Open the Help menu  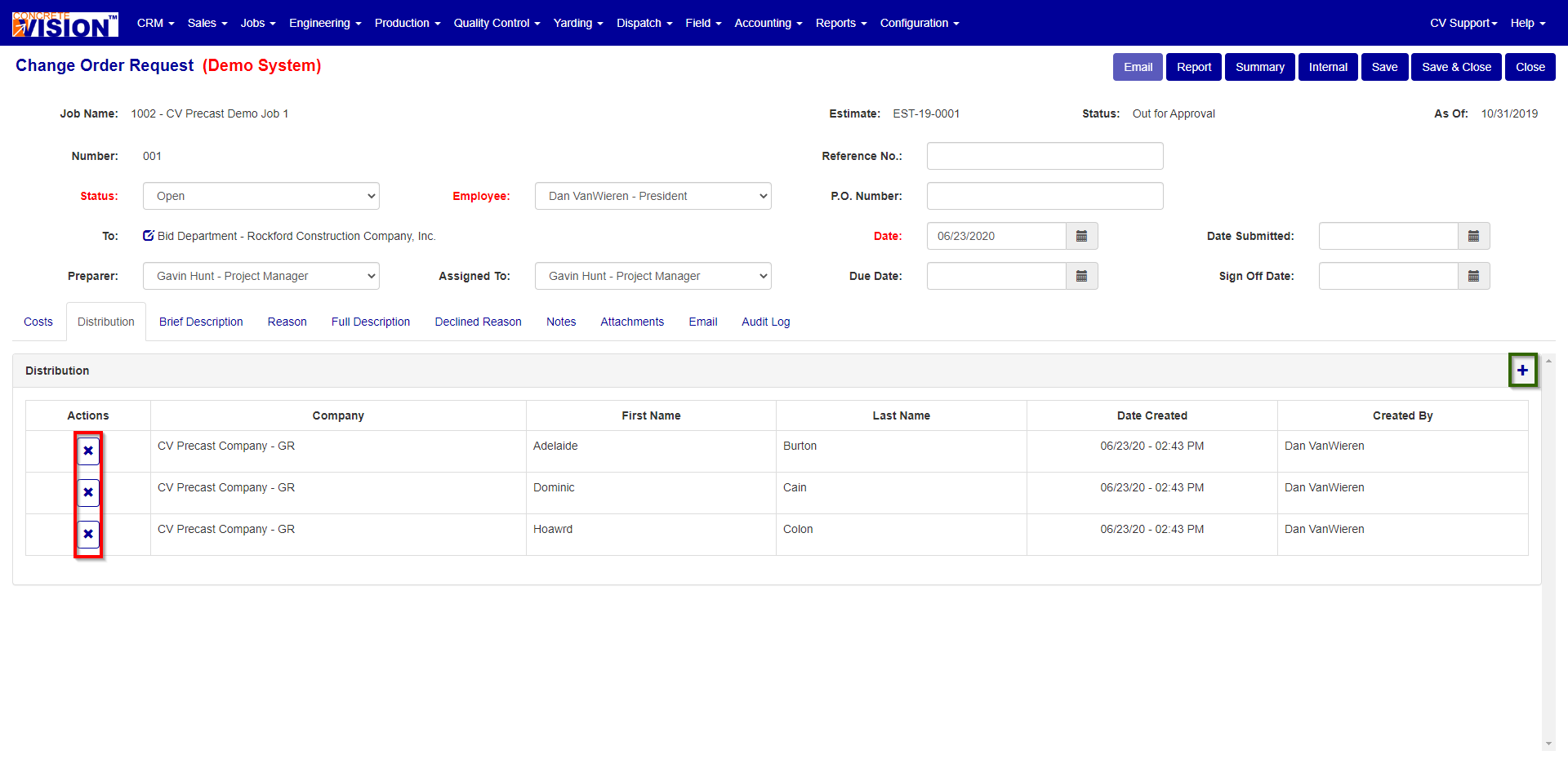point(1528,23)
